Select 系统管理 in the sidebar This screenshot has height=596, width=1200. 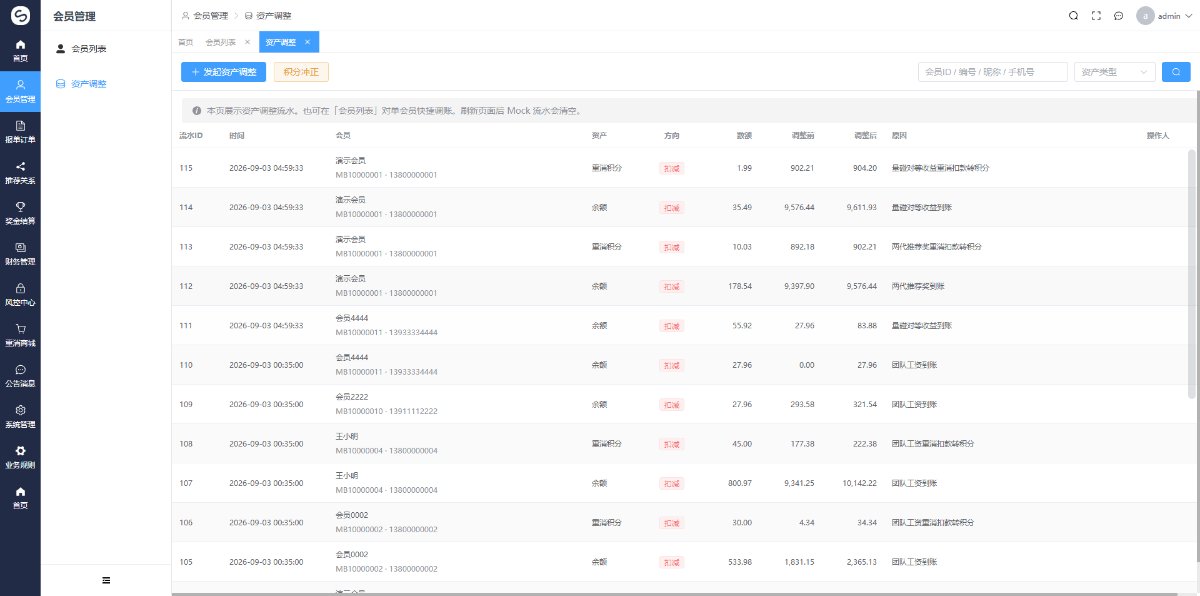(x=20, y=415)
